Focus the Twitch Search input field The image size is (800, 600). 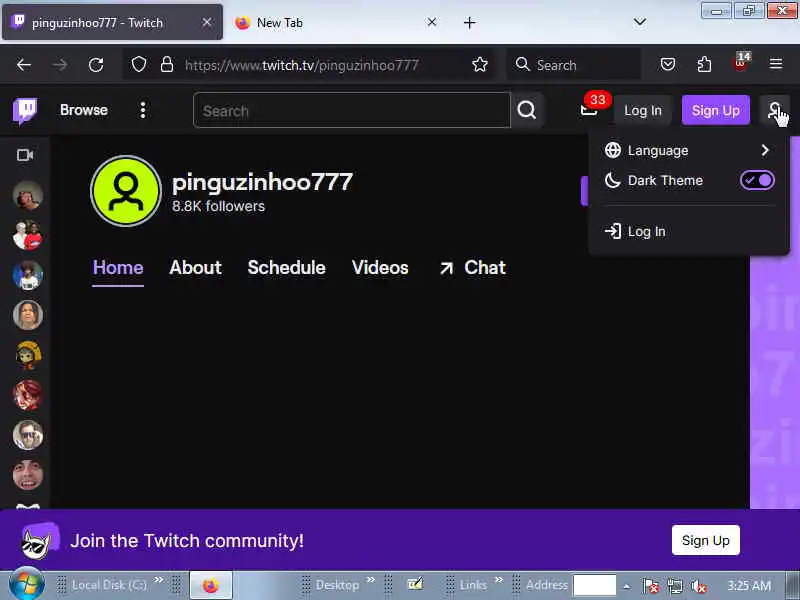352,110
